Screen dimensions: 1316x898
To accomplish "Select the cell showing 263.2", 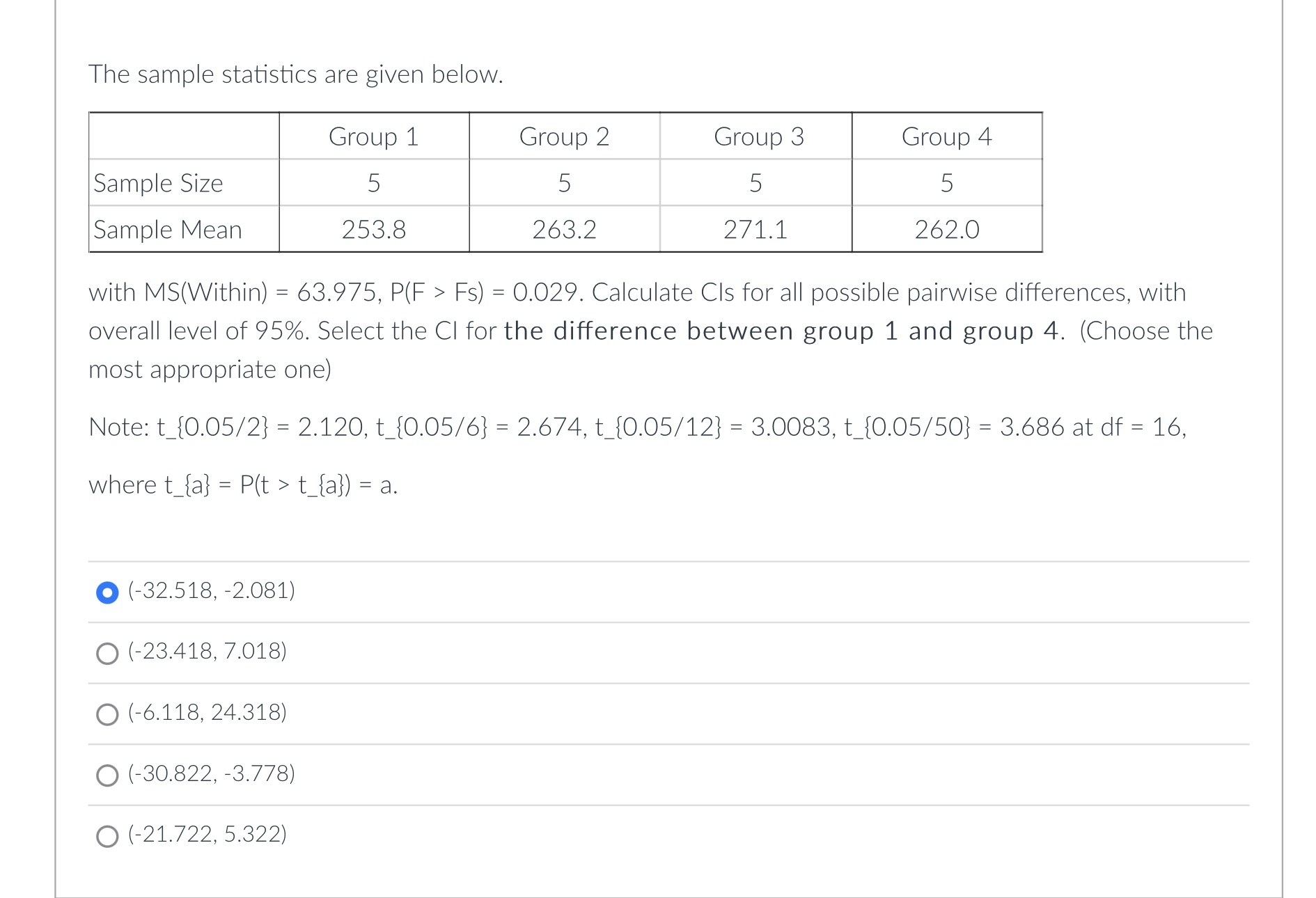I will click(565, 230).
